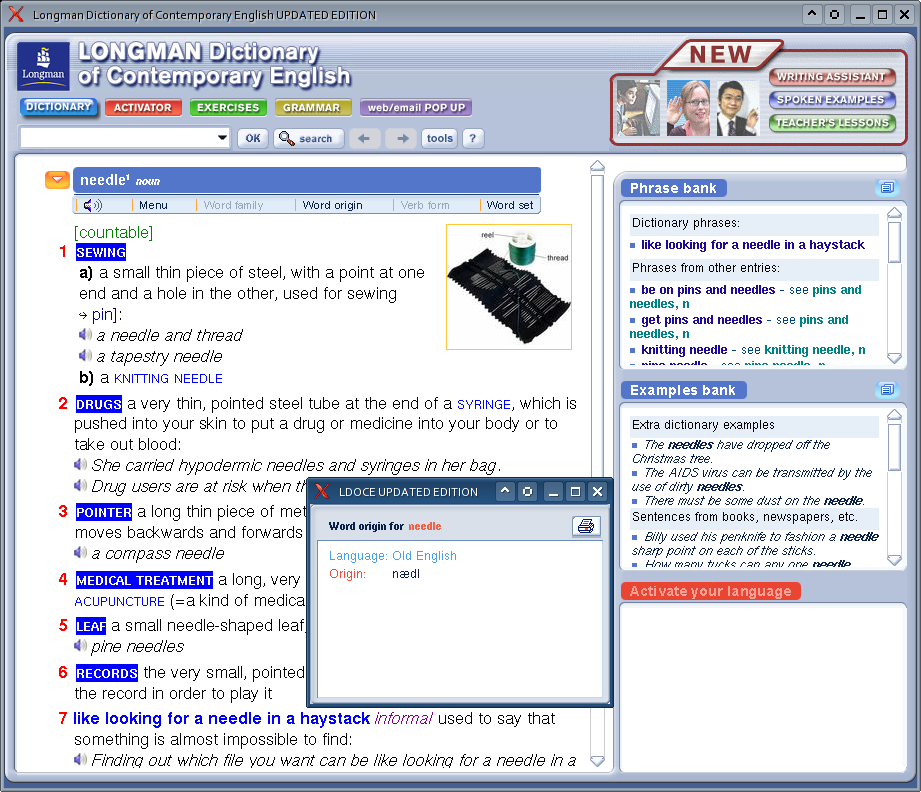The width and height of the screenshot is (921, 792).
Task: Play audio for 'a needle and thread'
Action: click(x=86, y=335)
